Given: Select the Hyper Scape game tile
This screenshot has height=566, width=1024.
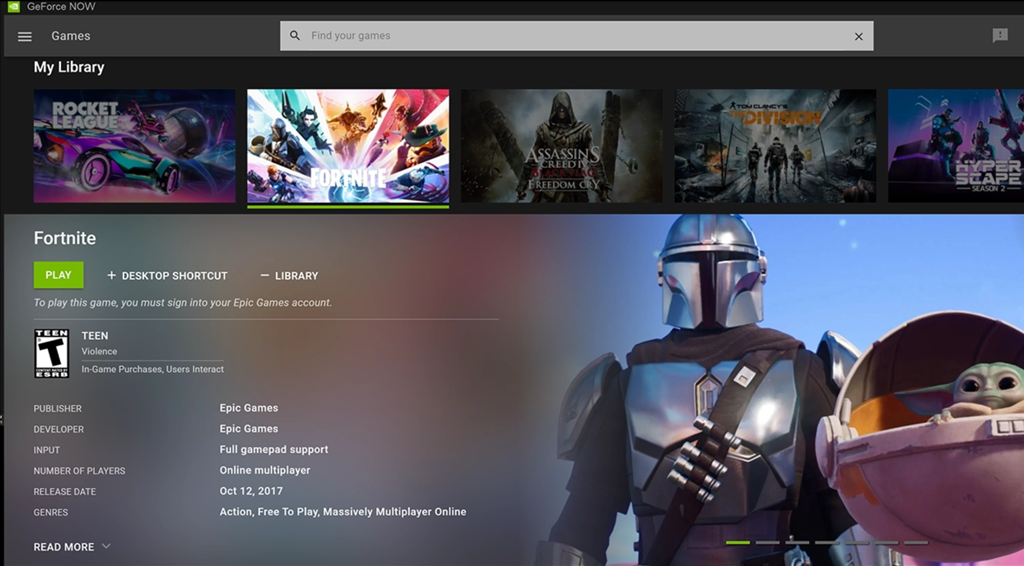Looking at the screenshot, I should click(x=956, y=146).
